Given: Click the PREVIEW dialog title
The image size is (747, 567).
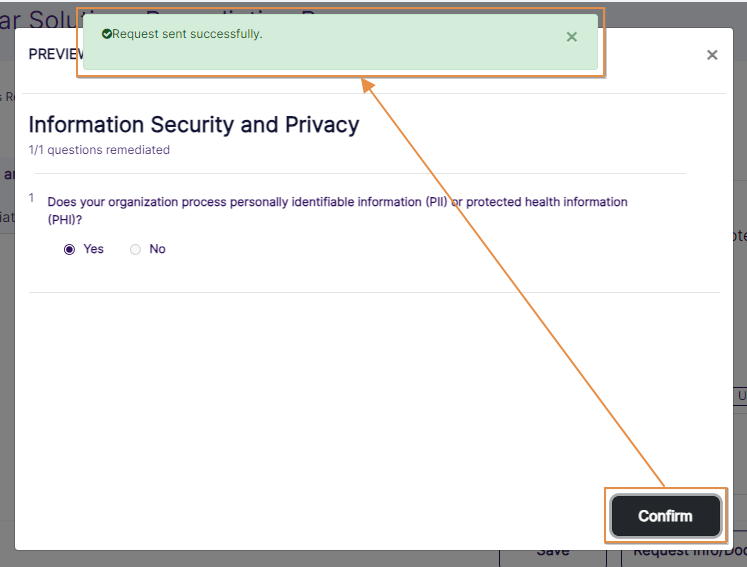Looking at the screenshot, I should click(x=54, y=54).
